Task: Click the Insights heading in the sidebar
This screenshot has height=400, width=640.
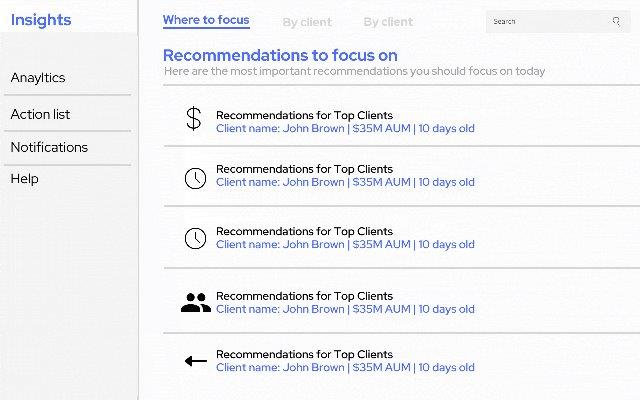Action: [41, 20]
